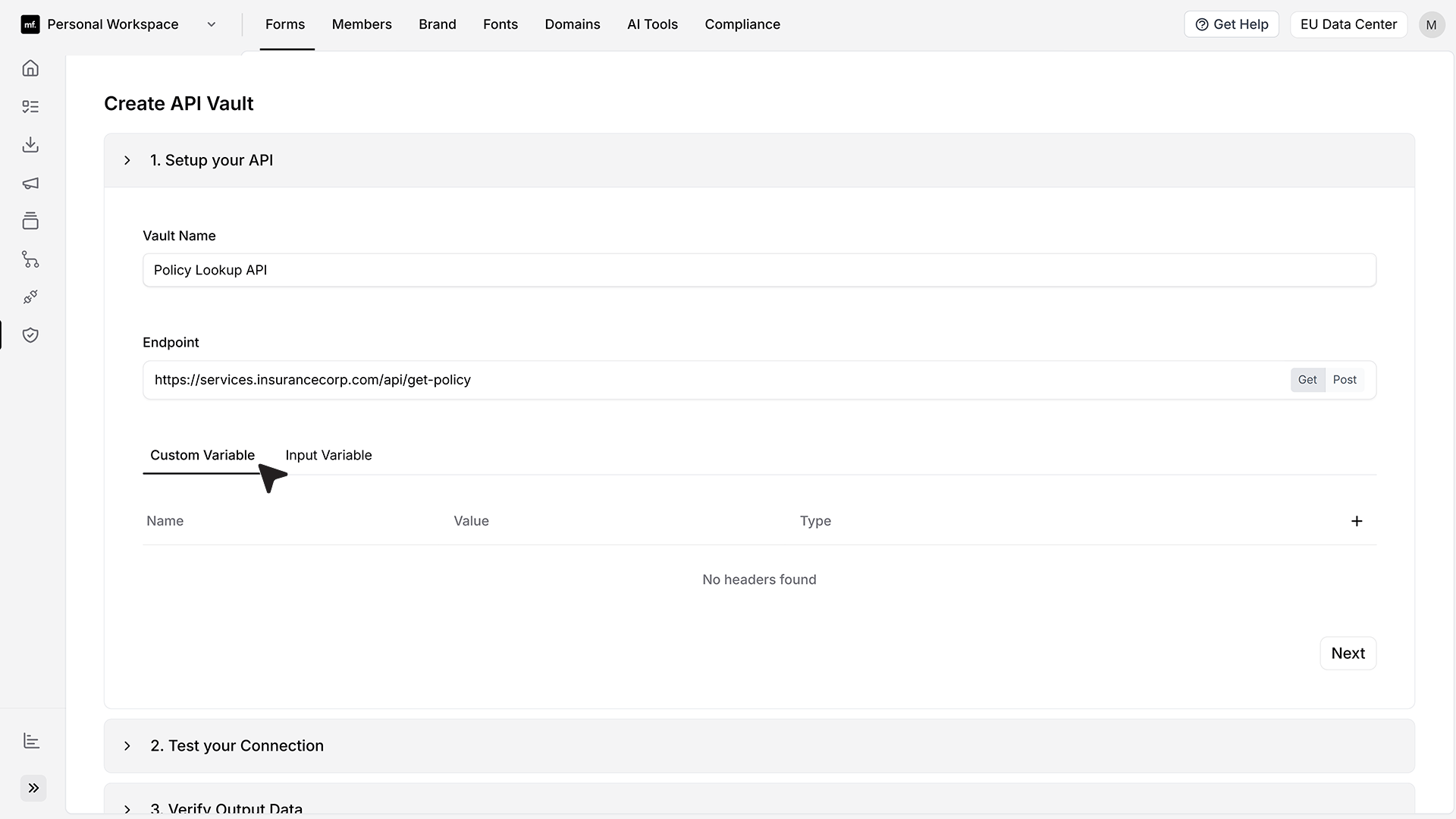Click the plug integrations sidebar icon
Image resolution: width=1456 pixels, height=819 pixels.
[x=30, y=297]
